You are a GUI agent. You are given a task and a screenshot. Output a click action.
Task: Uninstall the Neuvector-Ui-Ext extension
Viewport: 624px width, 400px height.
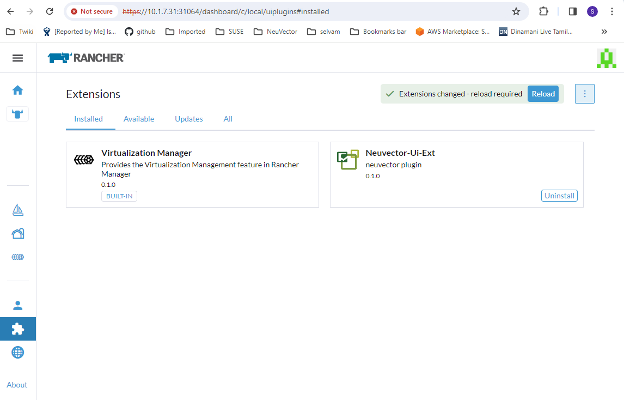[x=559, y=196]
